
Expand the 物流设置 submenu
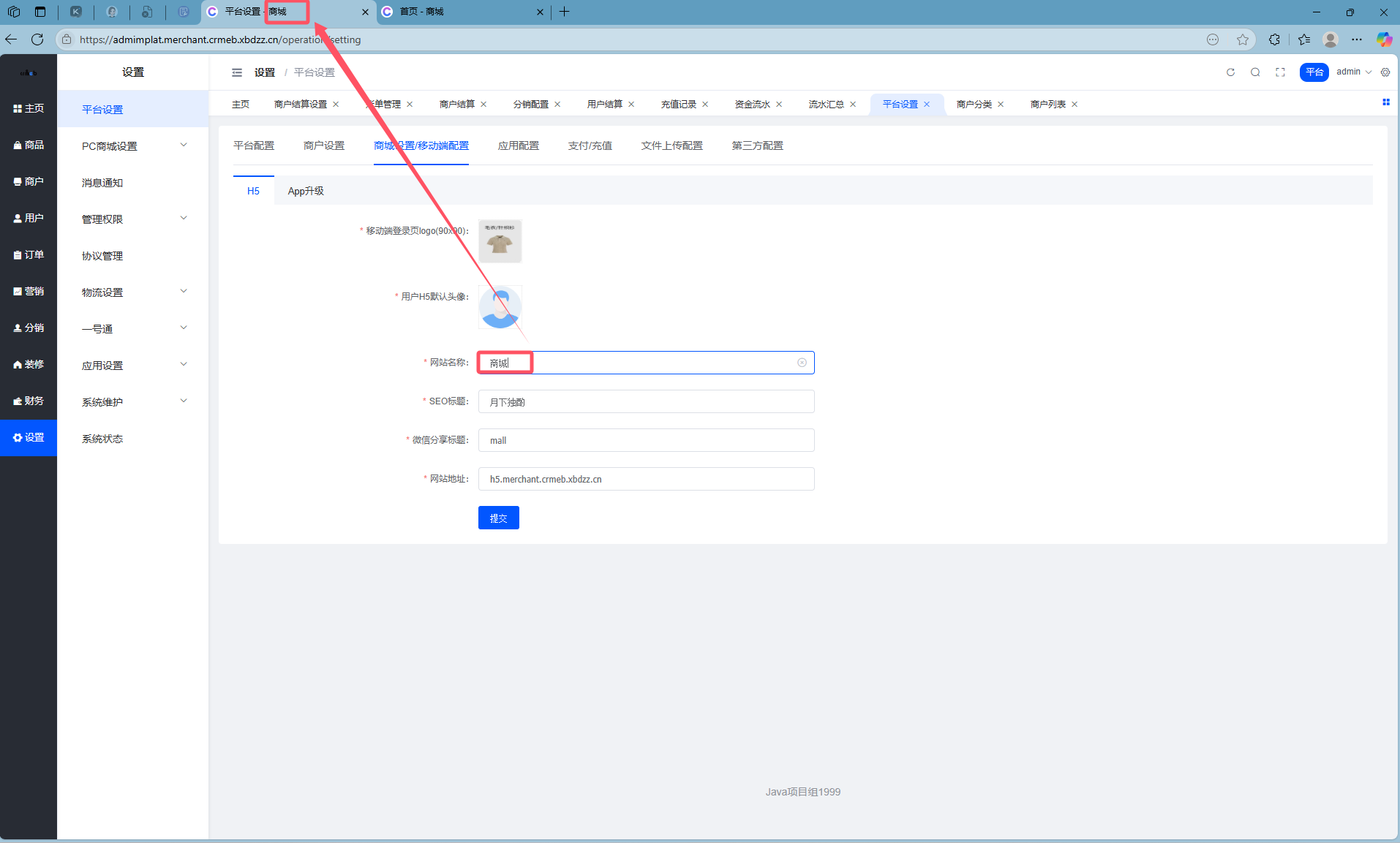tap(133, 292)
